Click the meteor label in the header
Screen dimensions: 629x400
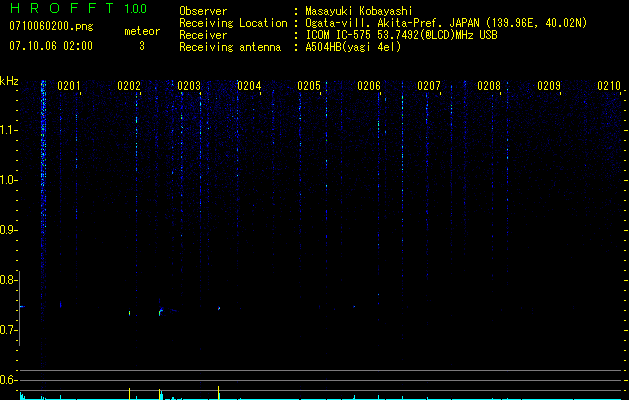click(x=142, y=31)
